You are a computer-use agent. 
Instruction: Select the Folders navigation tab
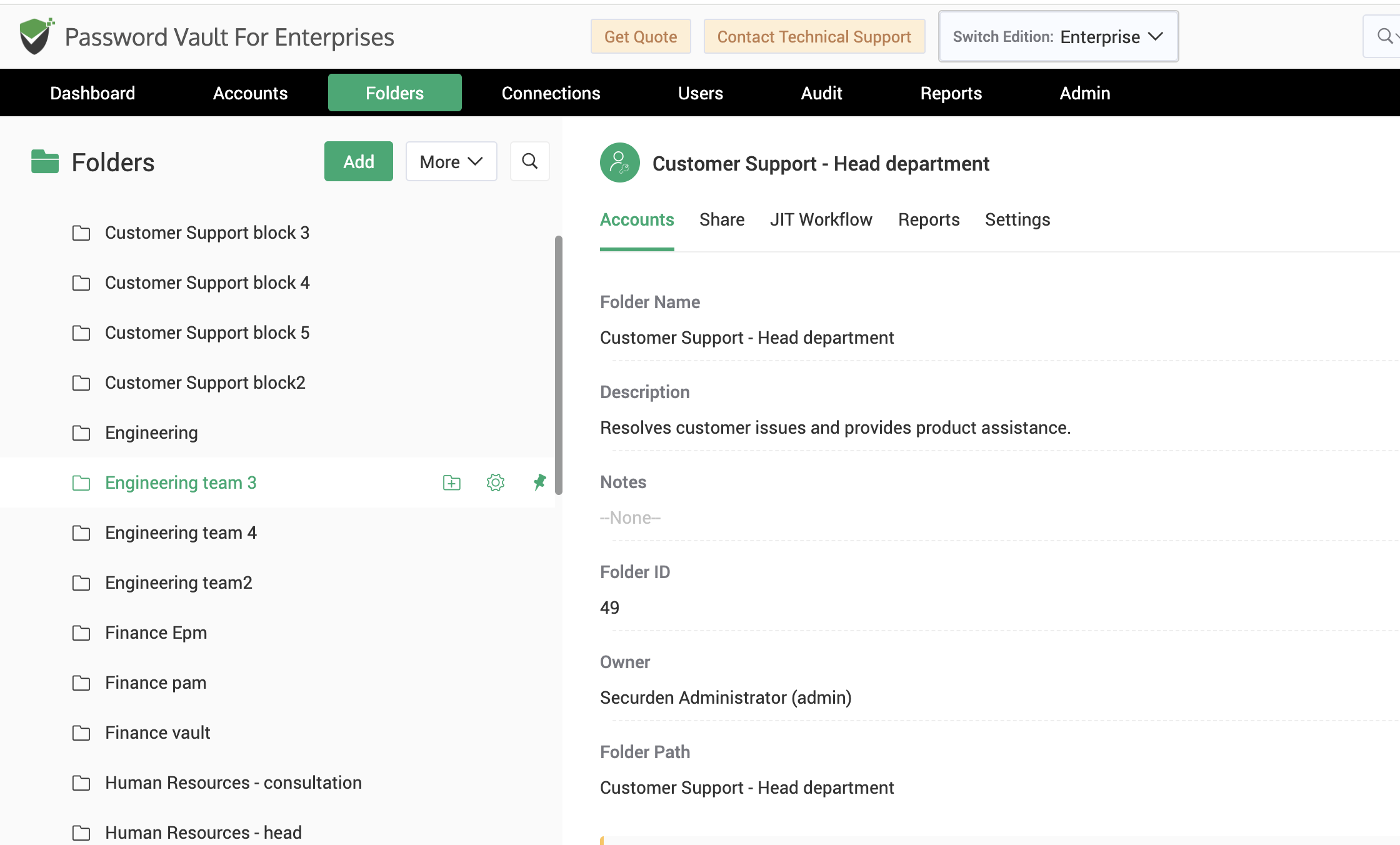(x=394, y=92)
